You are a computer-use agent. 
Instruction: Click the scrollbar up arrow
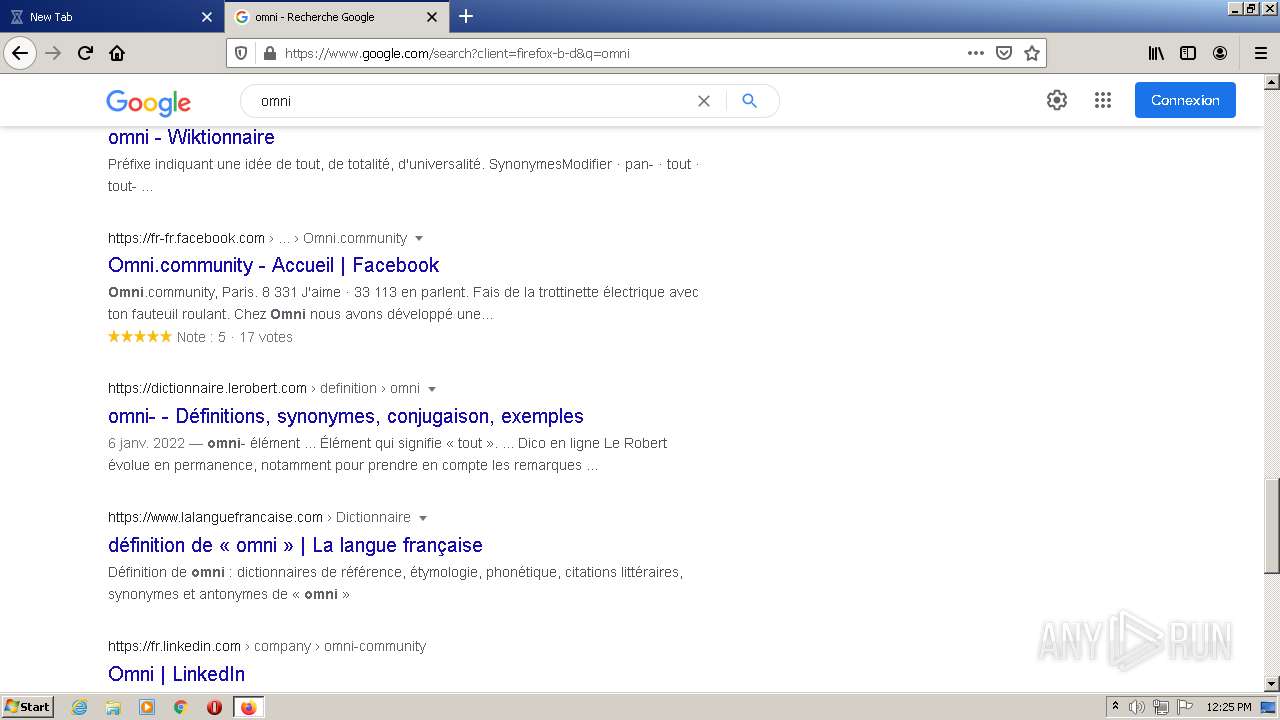click(x=1271, y=83)
